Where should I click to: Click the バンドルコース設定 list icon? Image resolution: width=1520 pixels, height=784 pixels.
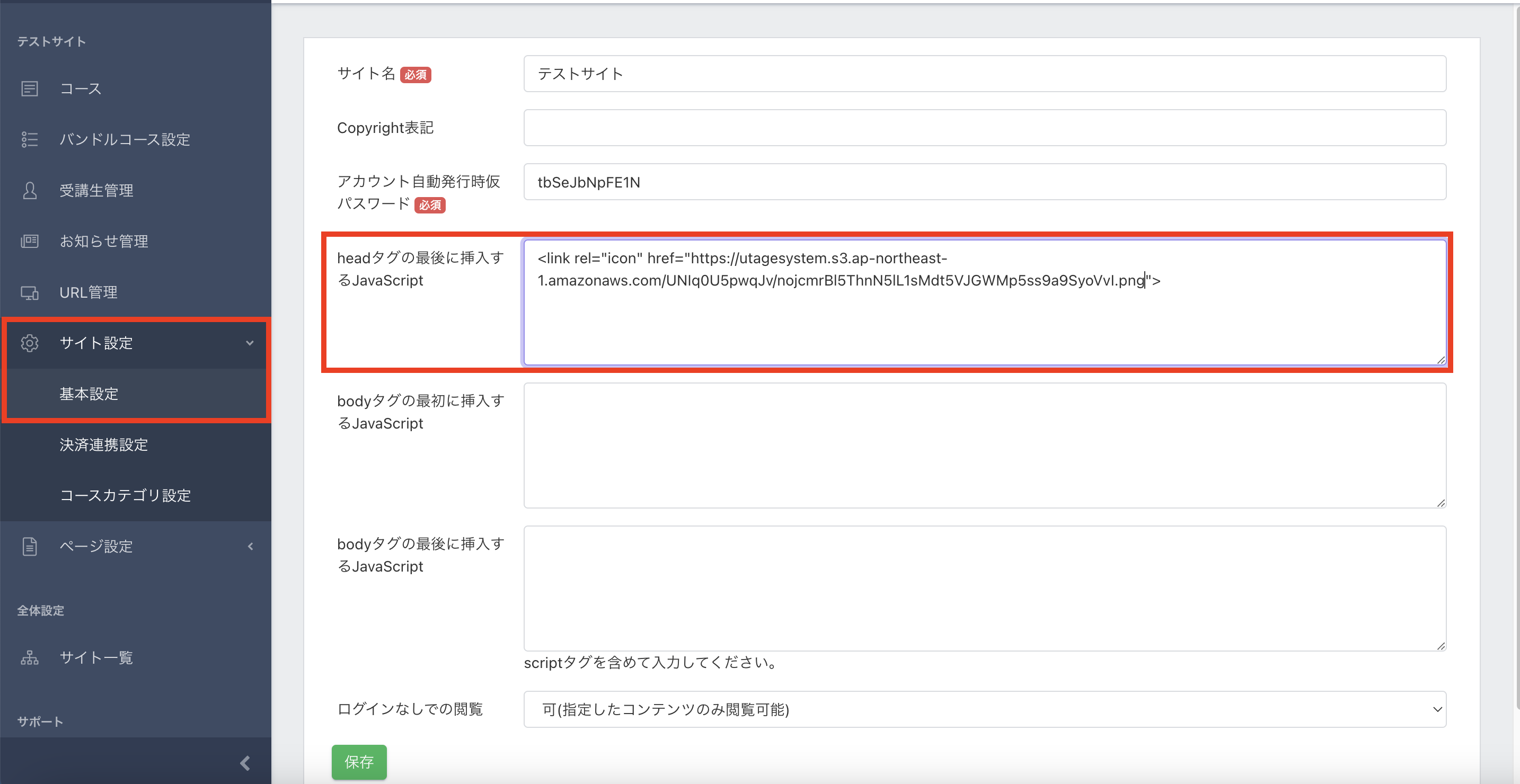pyautogui.click(x=30, y=139)
